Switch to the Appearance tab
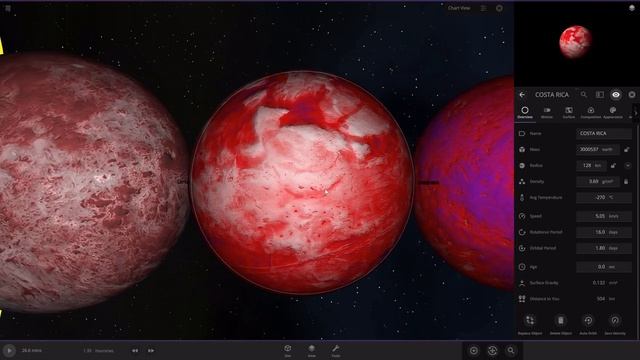The image size is (640, 360). pyautogui.click(x=613, y=113)
